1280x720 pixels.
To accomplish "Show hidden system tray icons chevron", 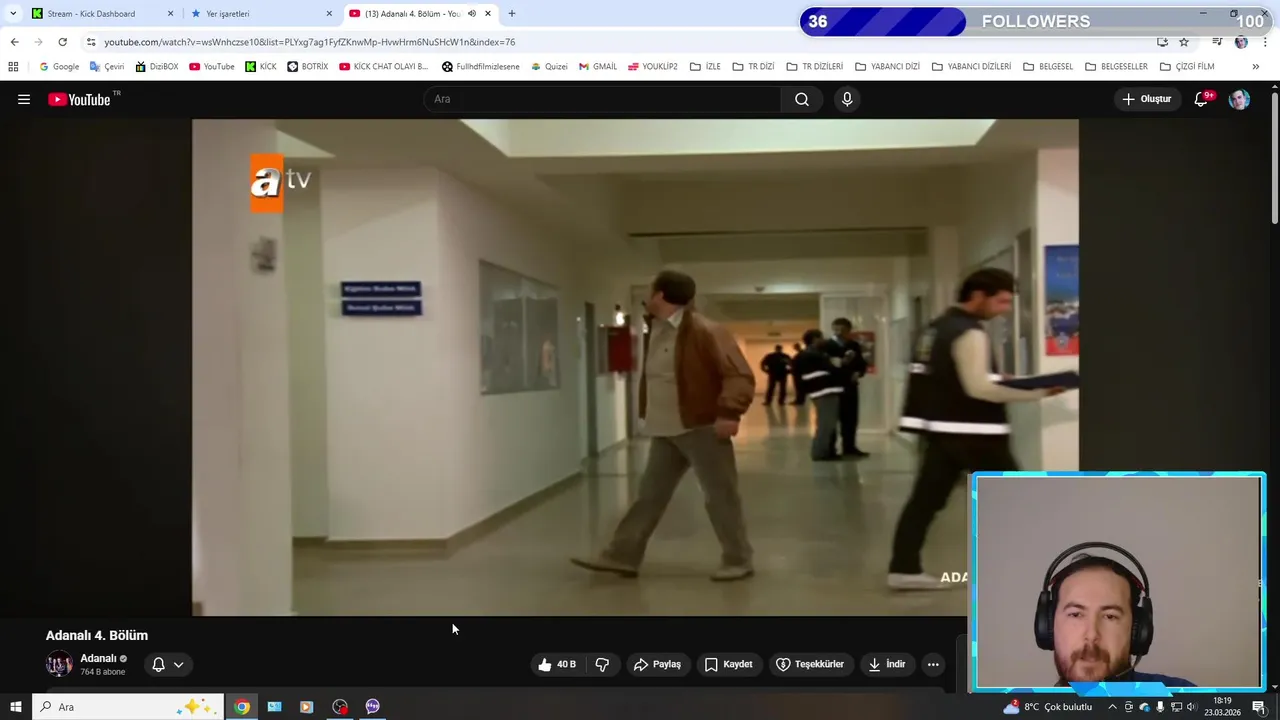I will point(1112,707).
